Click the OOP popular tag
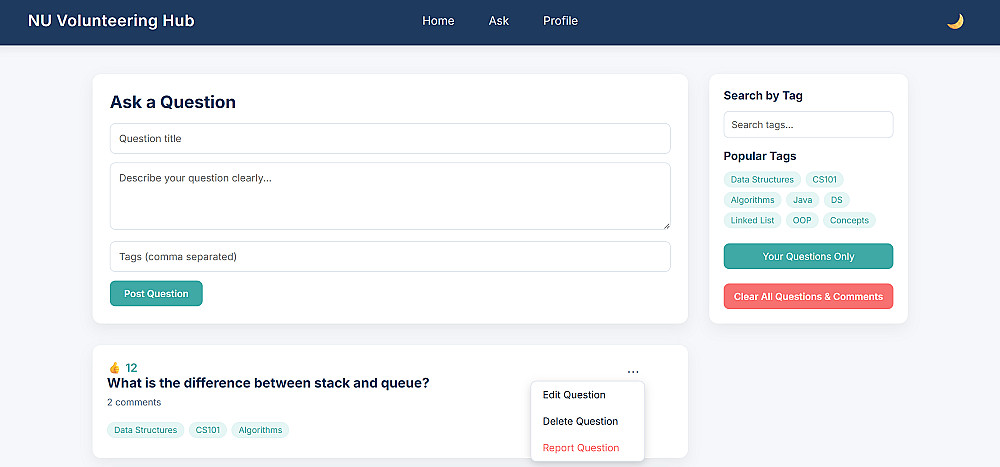The height and width of the screenshot is (467, 1000). pyautogui.click(x=802, y=220)
